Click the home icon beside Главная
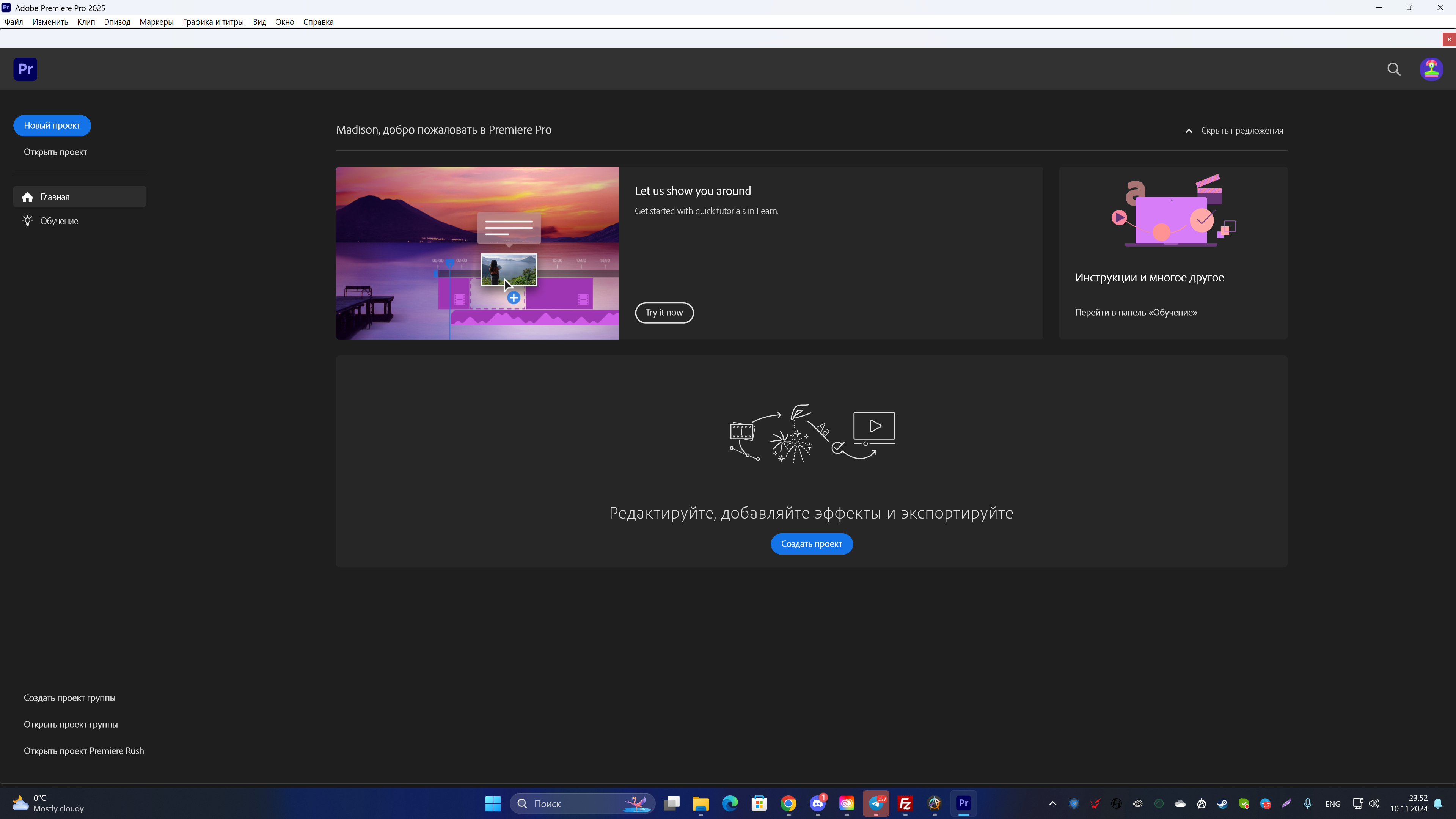1456x819 pixels. [27, 197]
